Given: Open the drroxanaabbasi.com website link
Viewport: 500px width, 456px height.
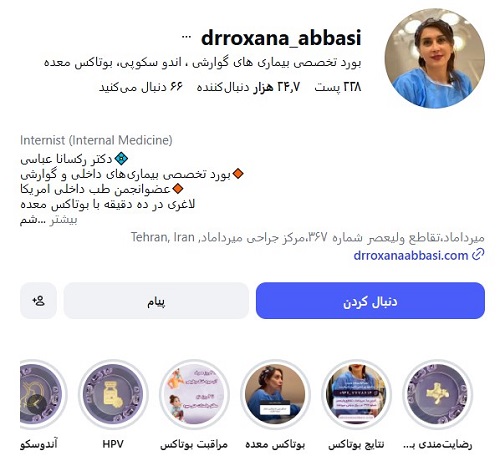Looking at the screenshot, I should [411, 255].
